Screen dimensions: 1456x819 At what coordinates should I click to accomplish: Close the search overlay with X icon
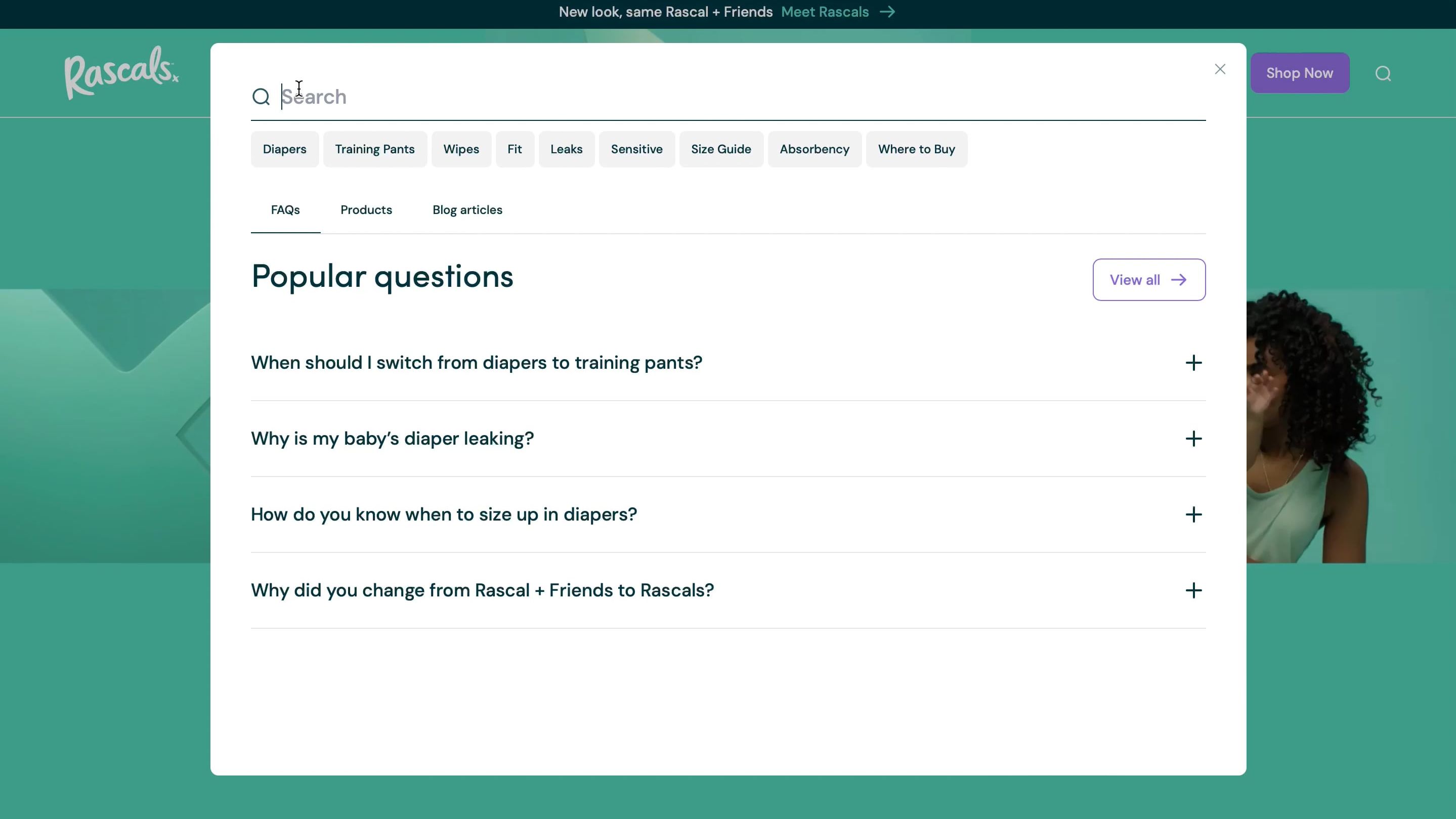point(1220,69)
